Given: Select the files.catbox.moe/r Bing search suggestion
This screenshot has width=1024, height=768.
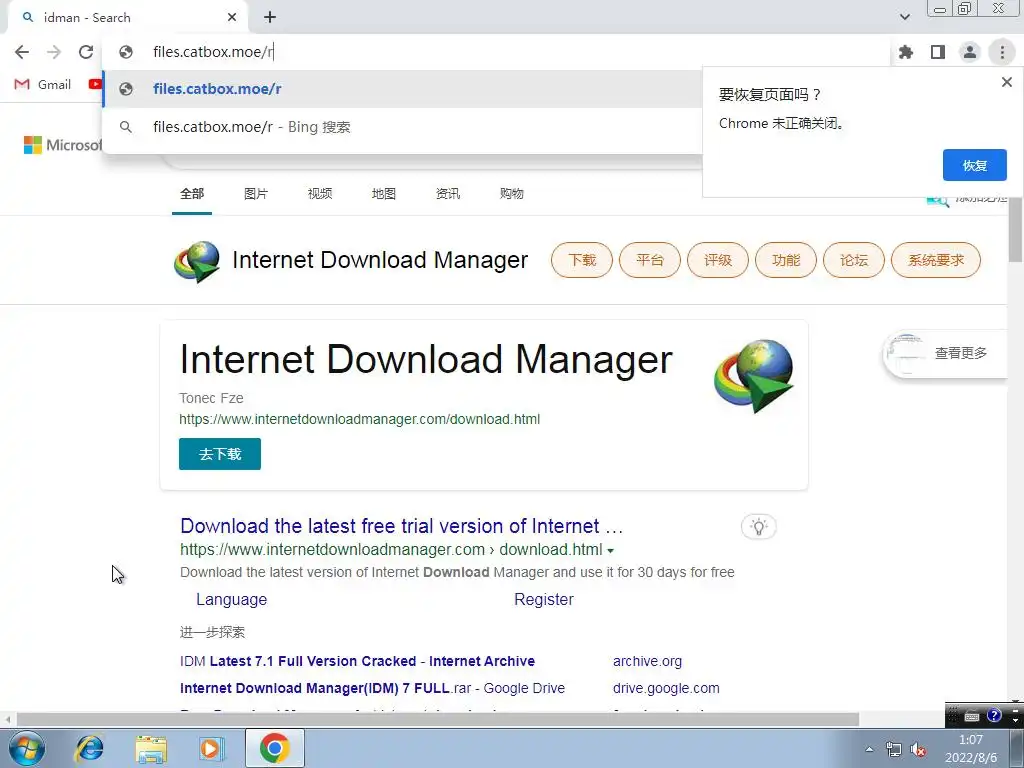Looking at the screenshot, I should (x=402, y=127).
